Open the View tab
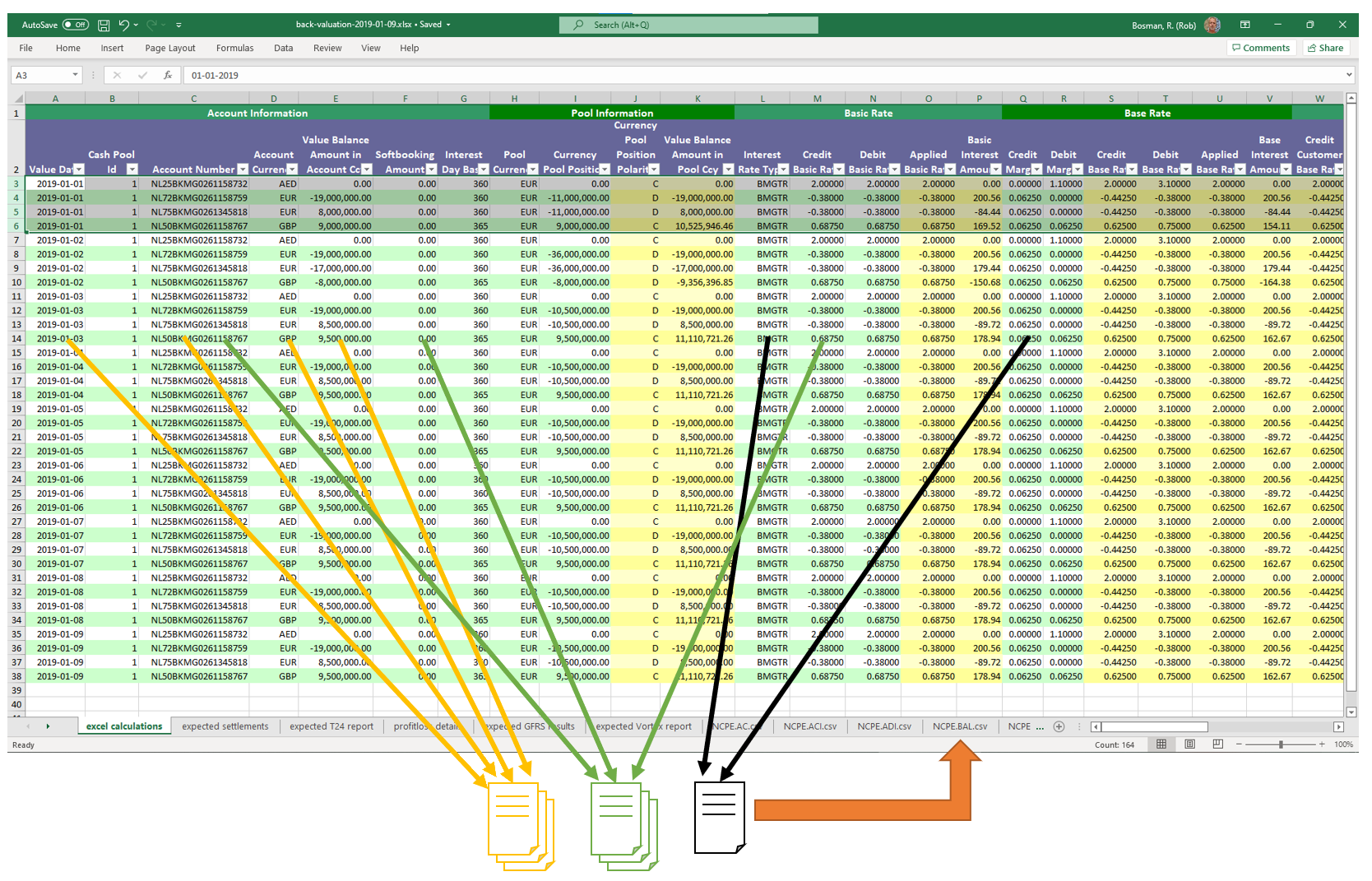Viewport: 1372px width, 881px height. 371,48
